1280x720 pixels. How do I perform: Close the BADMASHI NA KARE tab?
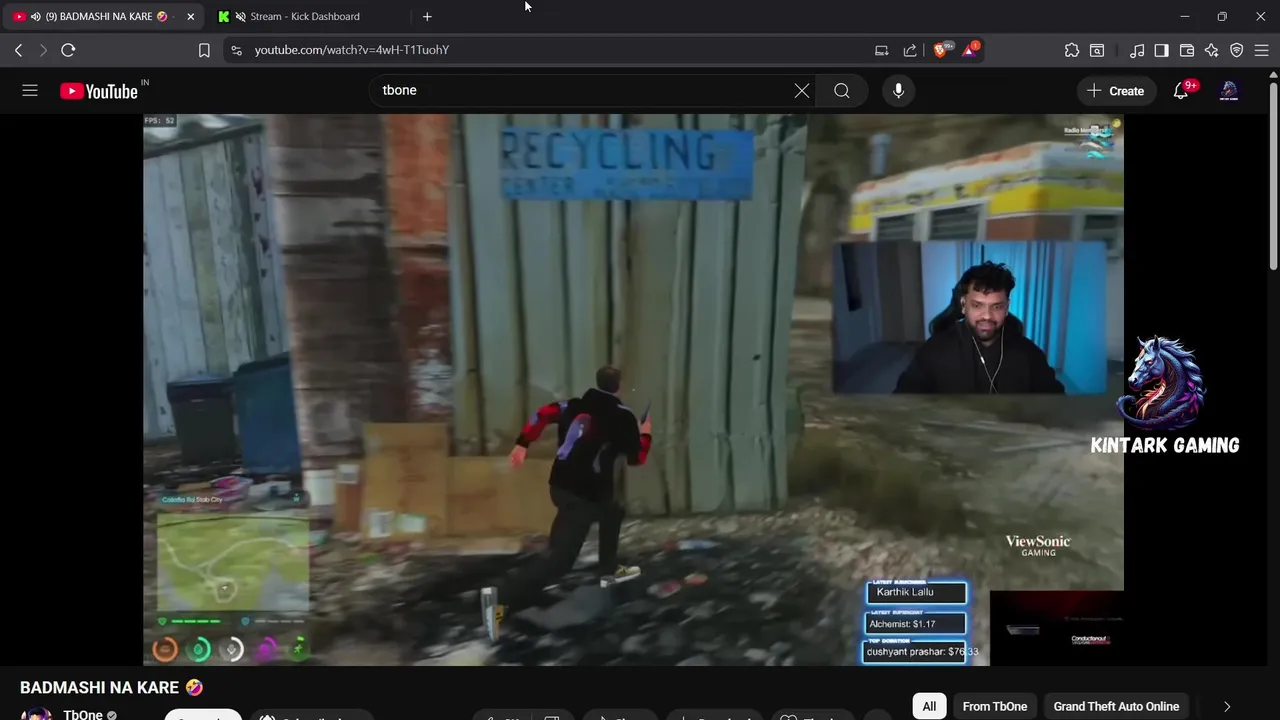click(190, 16)
